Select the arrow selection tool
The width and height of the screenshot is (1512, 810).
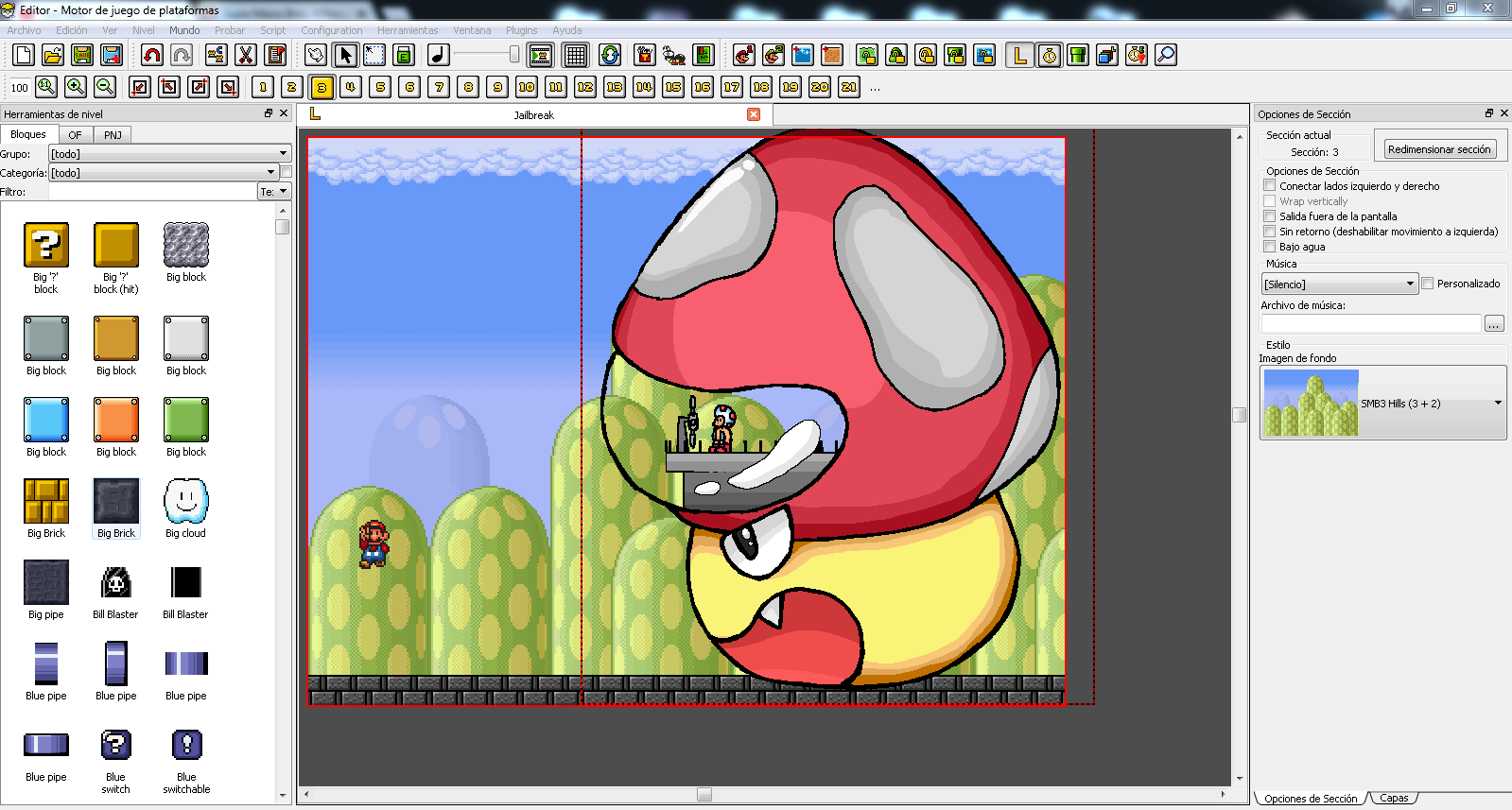345,55
